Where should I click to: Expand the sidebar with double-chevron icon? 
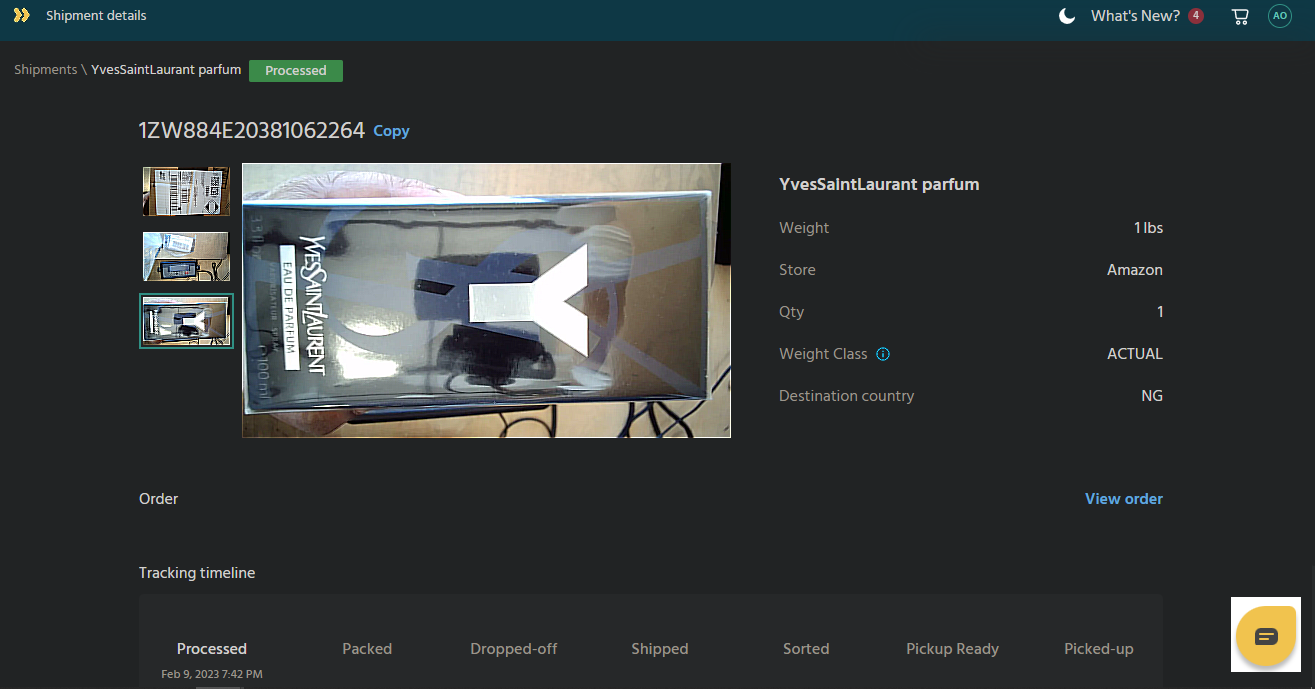pyautogui.click(x=21, y=15)
